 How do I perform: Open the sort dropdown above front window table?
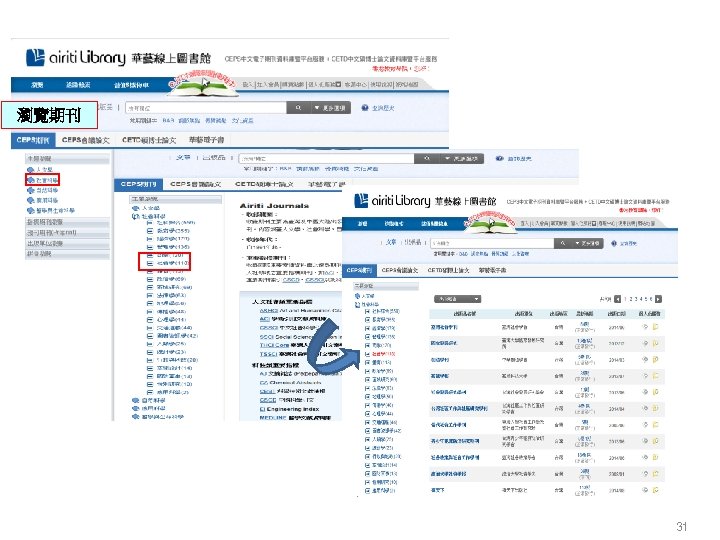pos(457,299)
